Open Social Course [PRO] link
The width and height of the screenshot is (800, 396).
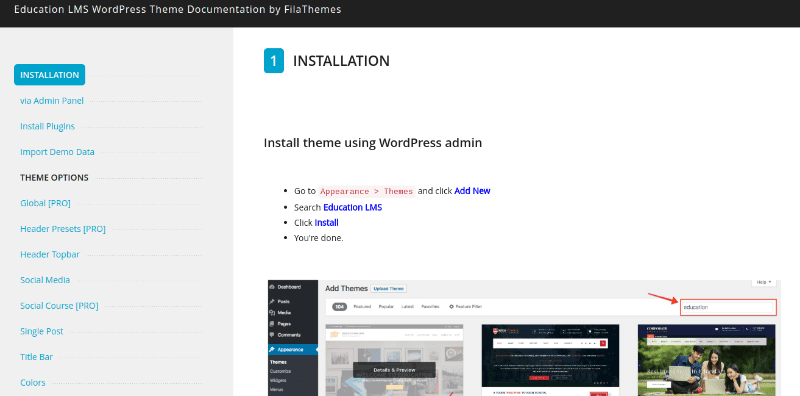pyautogui.click(x=59, y=306)
